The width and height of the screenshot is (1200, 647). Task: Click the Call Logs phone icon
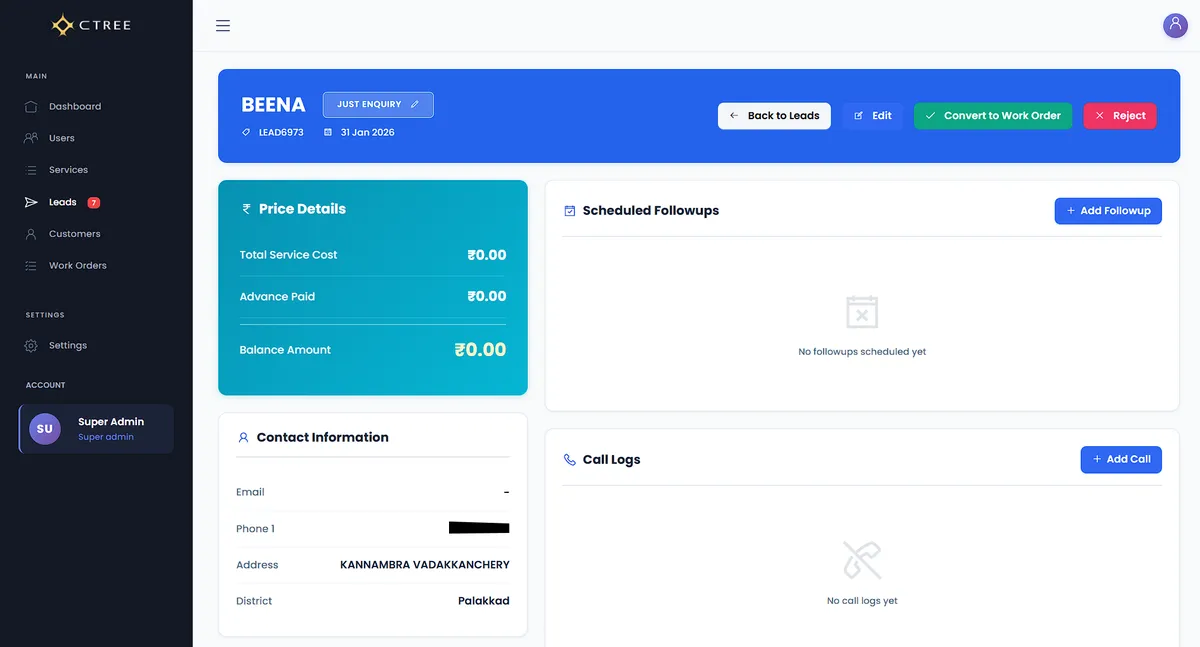[570, 460]
